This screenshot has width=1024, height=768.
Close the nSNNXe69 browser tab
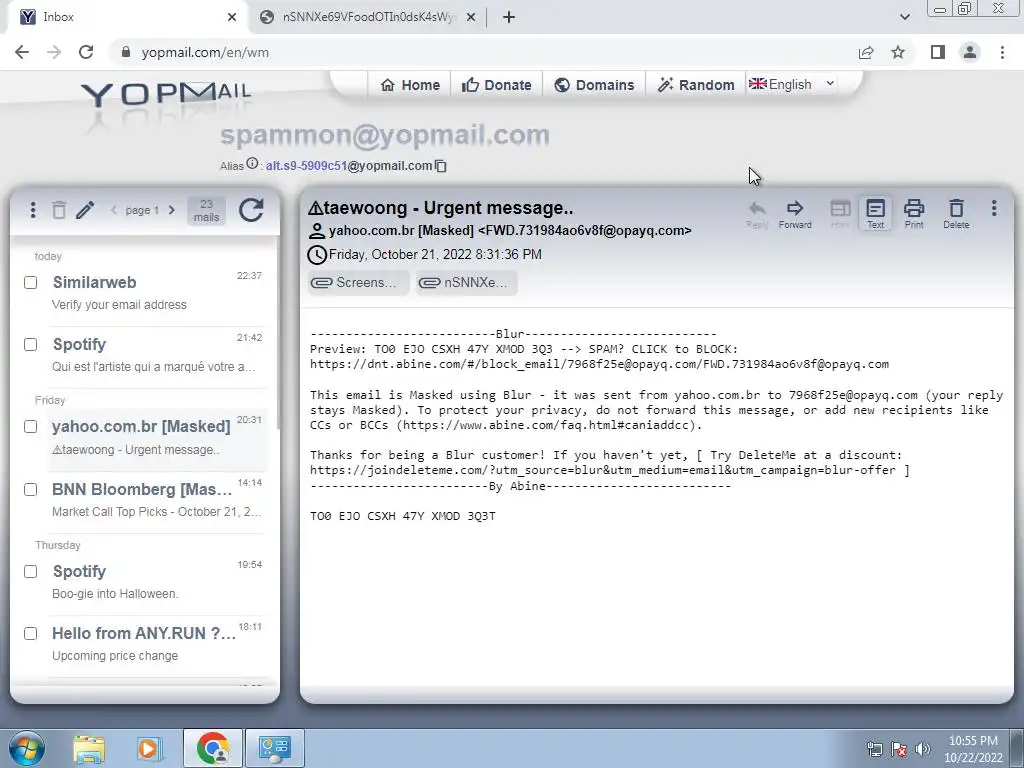click(471, 17)
